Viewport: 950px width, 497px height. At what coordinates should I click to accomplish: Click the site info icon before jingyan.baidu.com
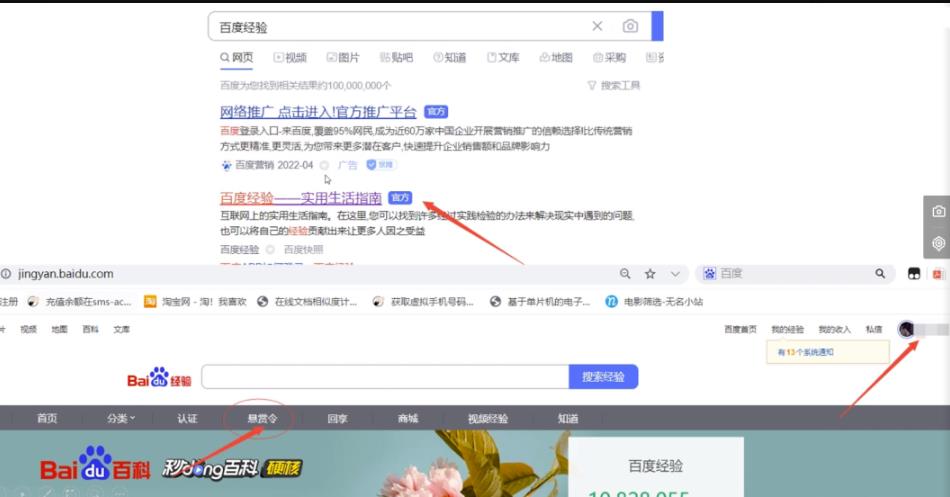6,274
